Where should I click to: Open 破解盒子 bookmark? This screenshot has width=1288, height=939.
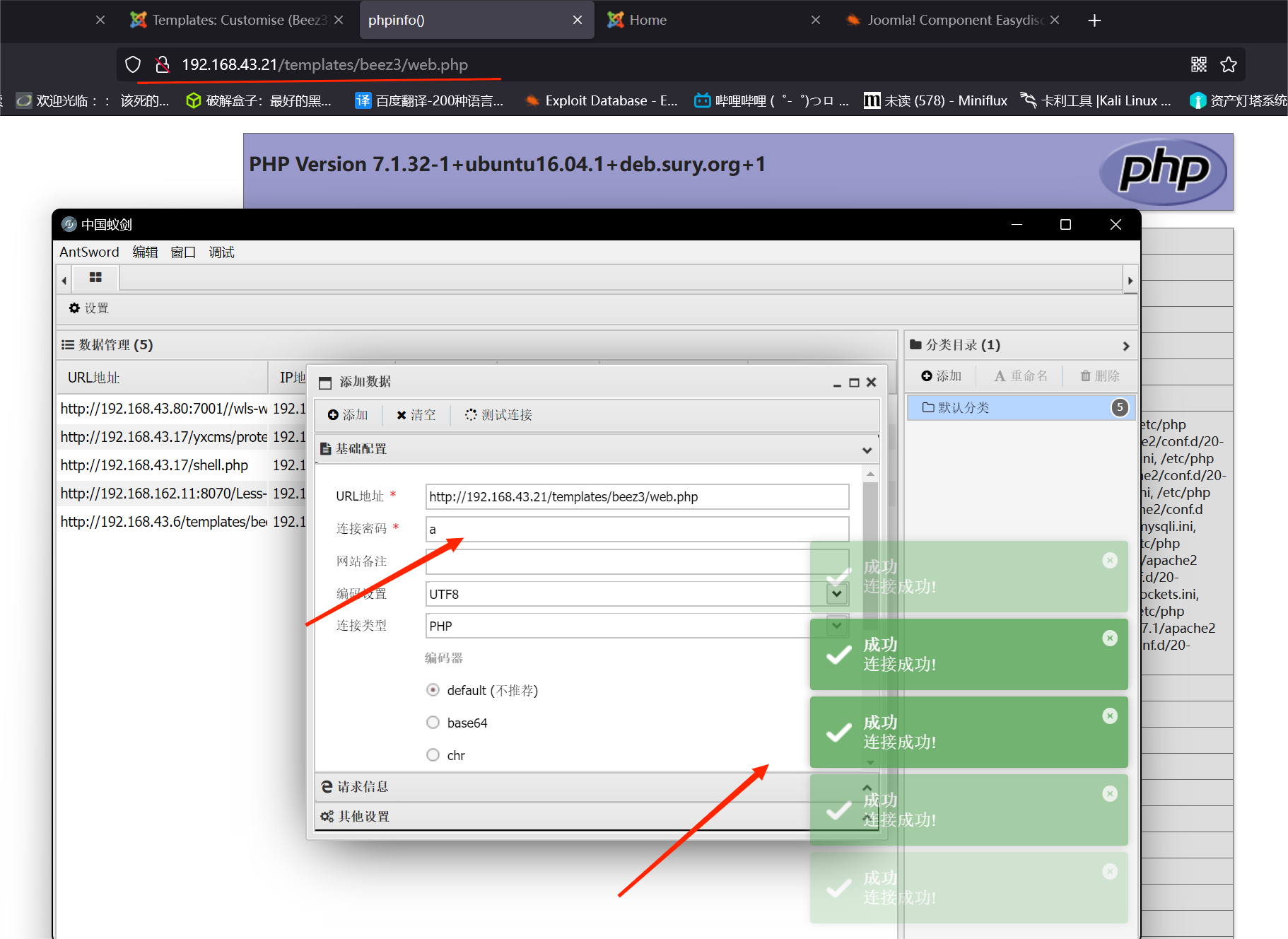[x=259, y=101]
